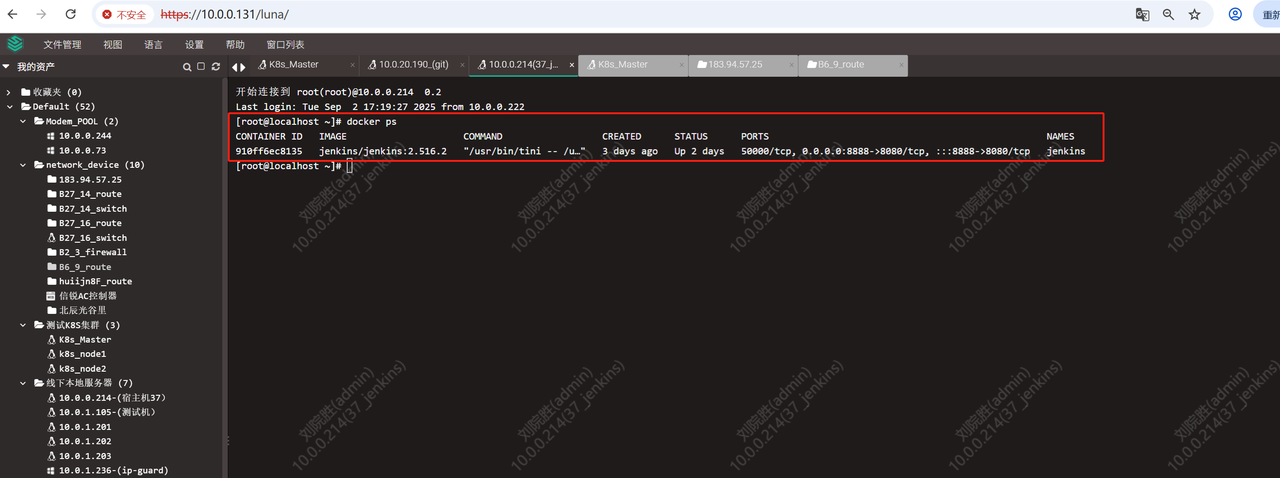
Task: Open the 文件管理 menu
Action: coord(62,45)
